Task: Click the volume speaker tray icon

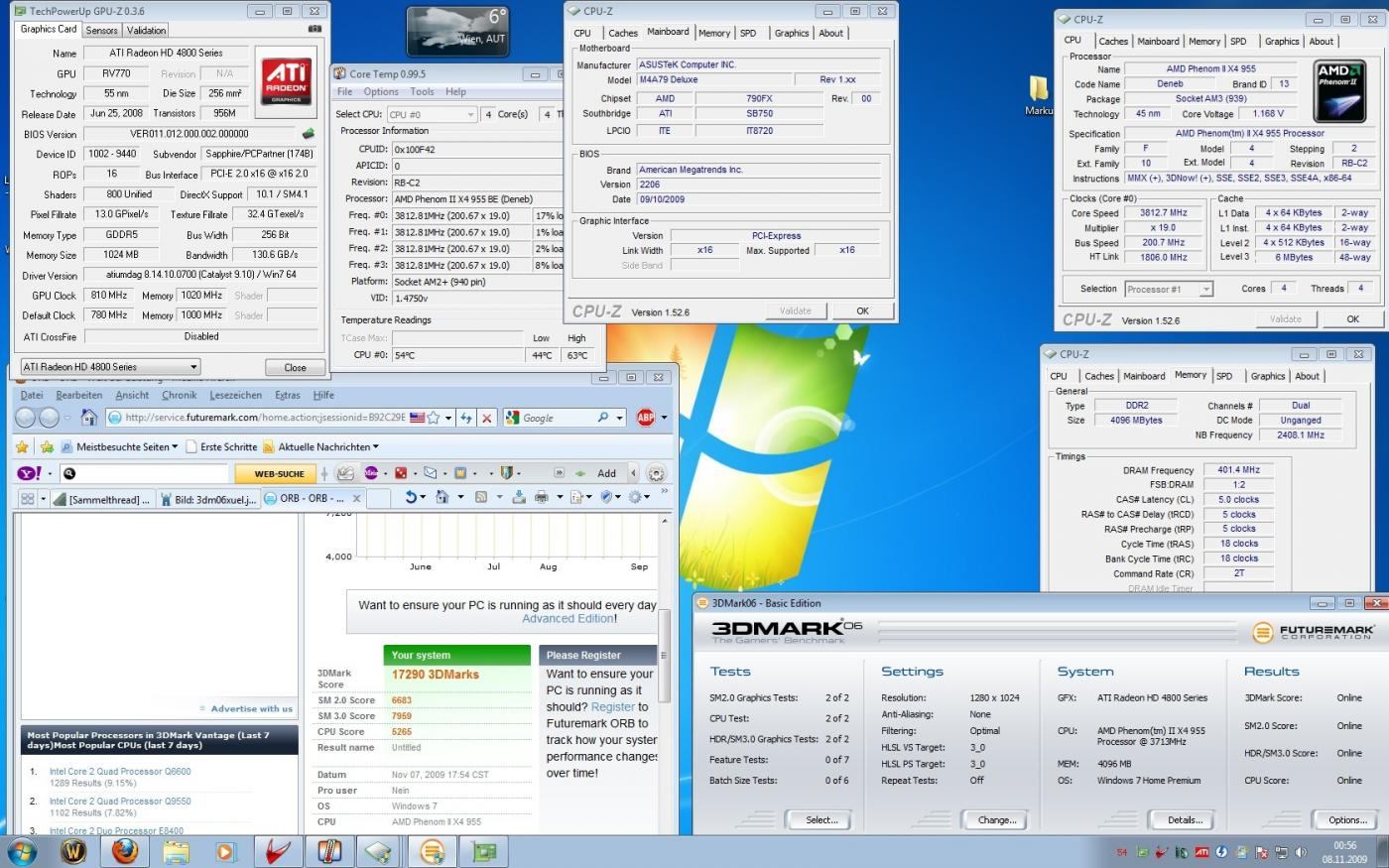Action: (1301, 852)
